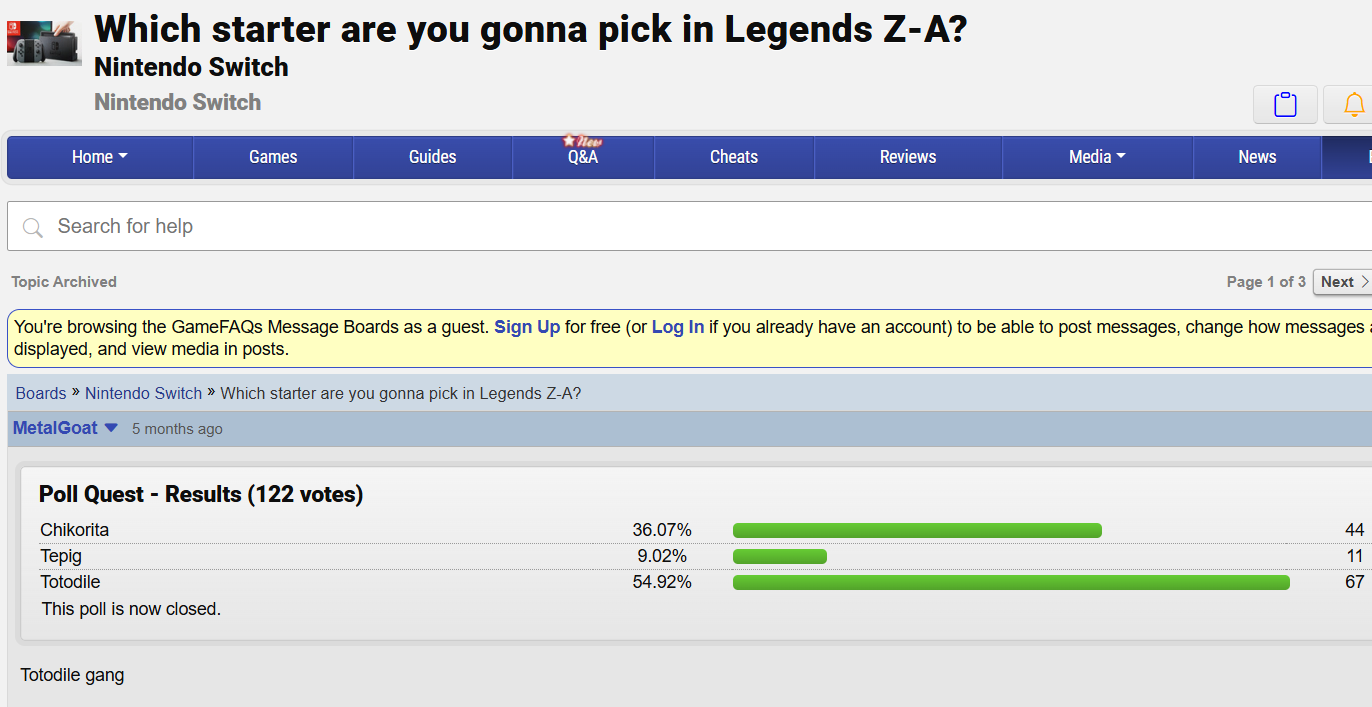Open the Guides tab
Viewport: 1372px width, 707px height.
(432, 157)
